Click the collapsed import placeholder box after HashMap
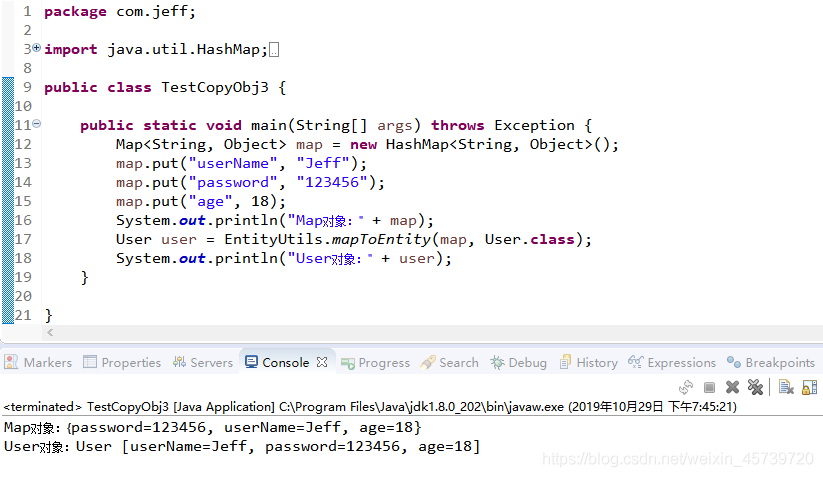 pyautogui.click(x=274, y=50)
